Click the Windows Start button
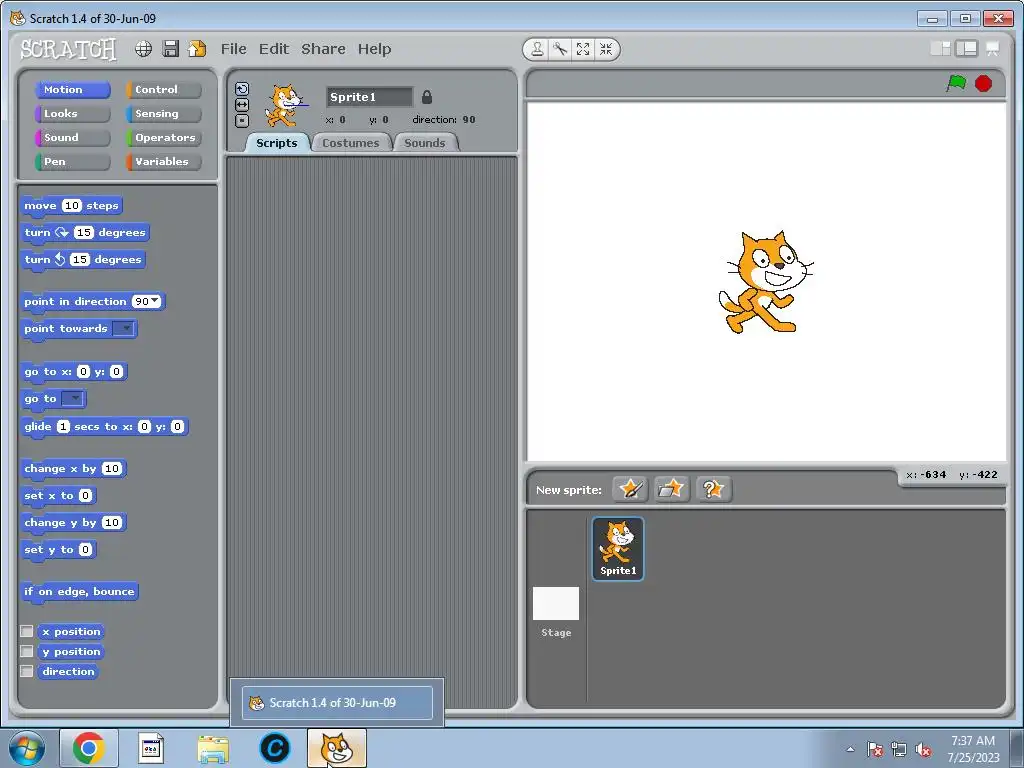1024x768 pixels. tap(27, 748)
